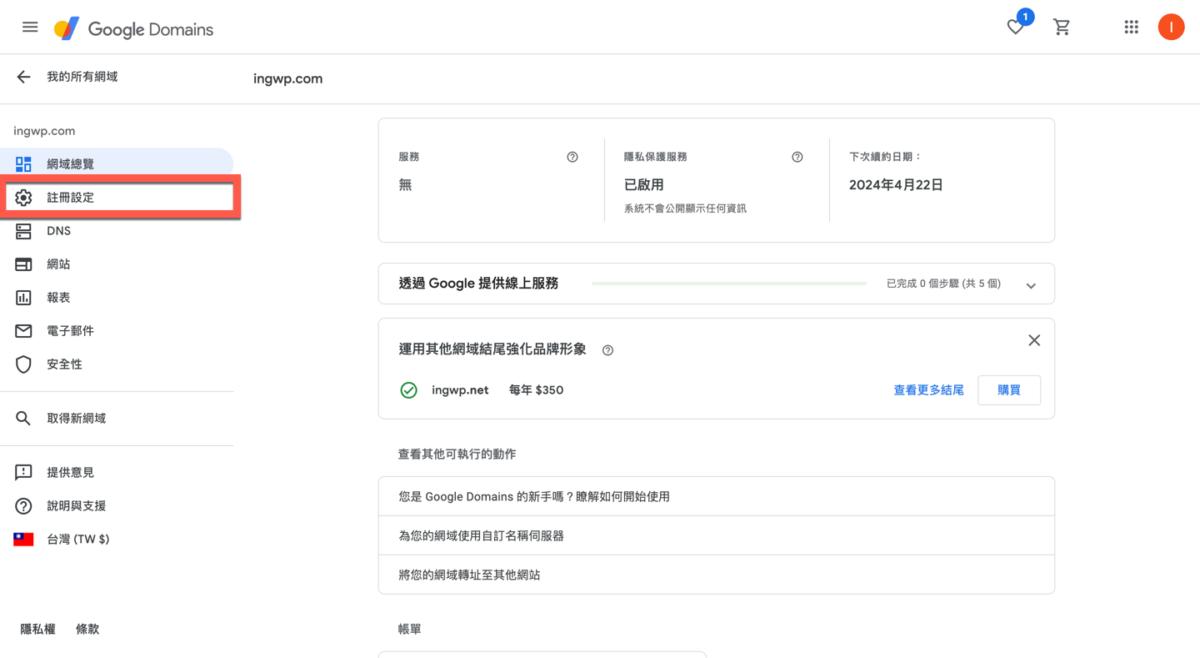
Task: Click the 購買 button for ingwp.net
Action: coord(1009,390)
